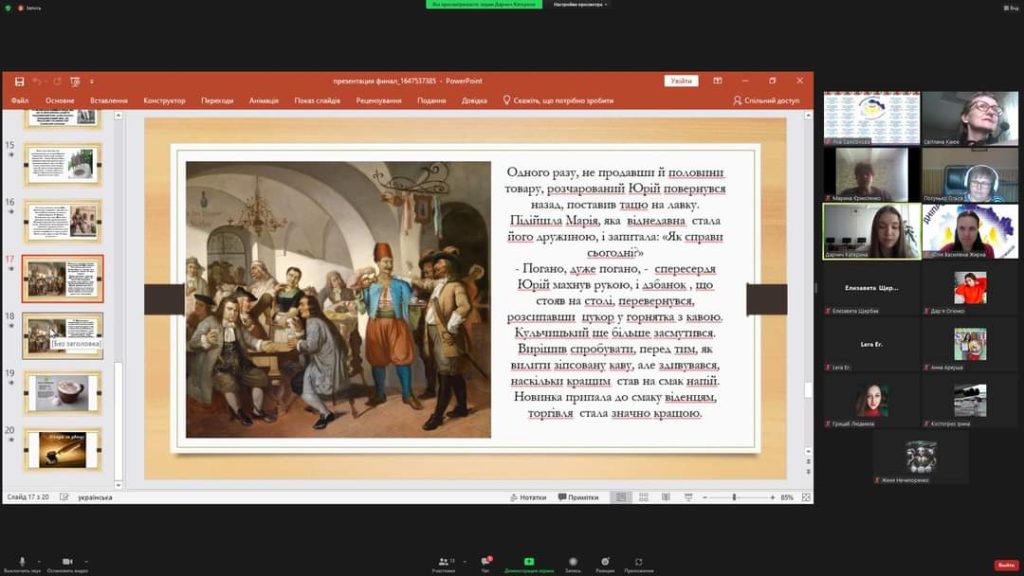Open the Довідка tab
1024x576 pixels.
click(474, 101)
